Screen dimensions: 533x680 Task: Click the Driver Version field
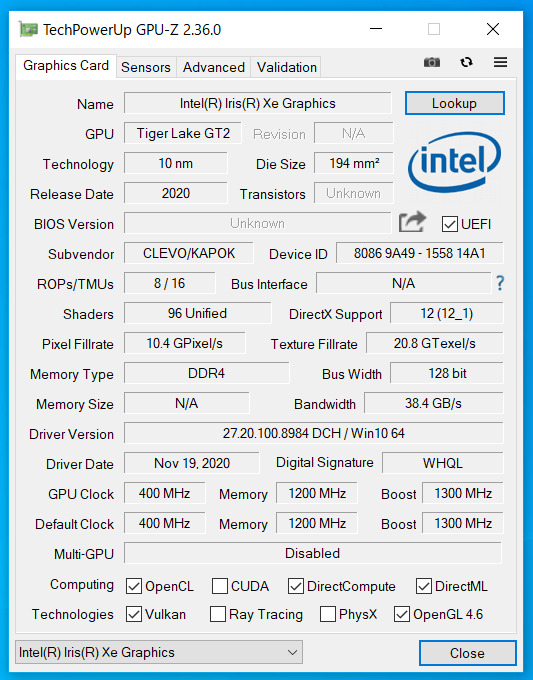coord(314,433)
